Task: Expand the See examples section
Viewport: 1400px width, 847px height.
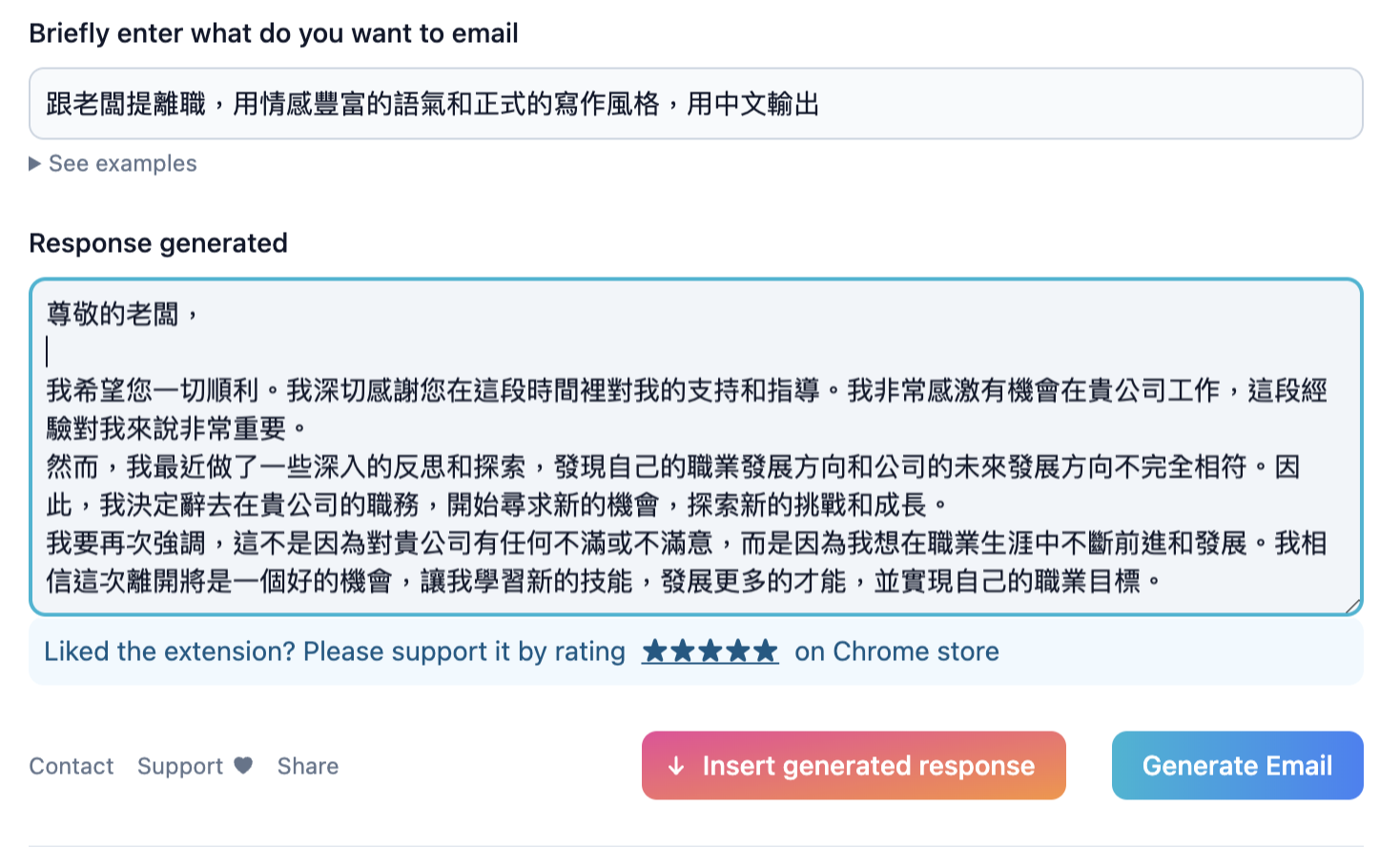Action: click(x=113, y=163)
